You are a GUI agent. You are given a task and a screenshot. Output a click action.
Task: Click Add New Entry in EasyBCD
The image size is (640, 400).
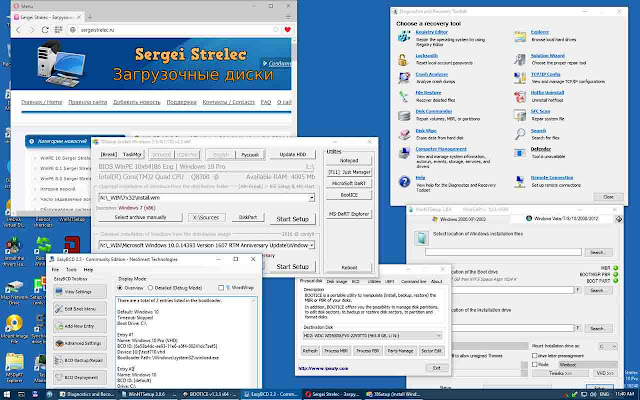click(x=80, y=326)
